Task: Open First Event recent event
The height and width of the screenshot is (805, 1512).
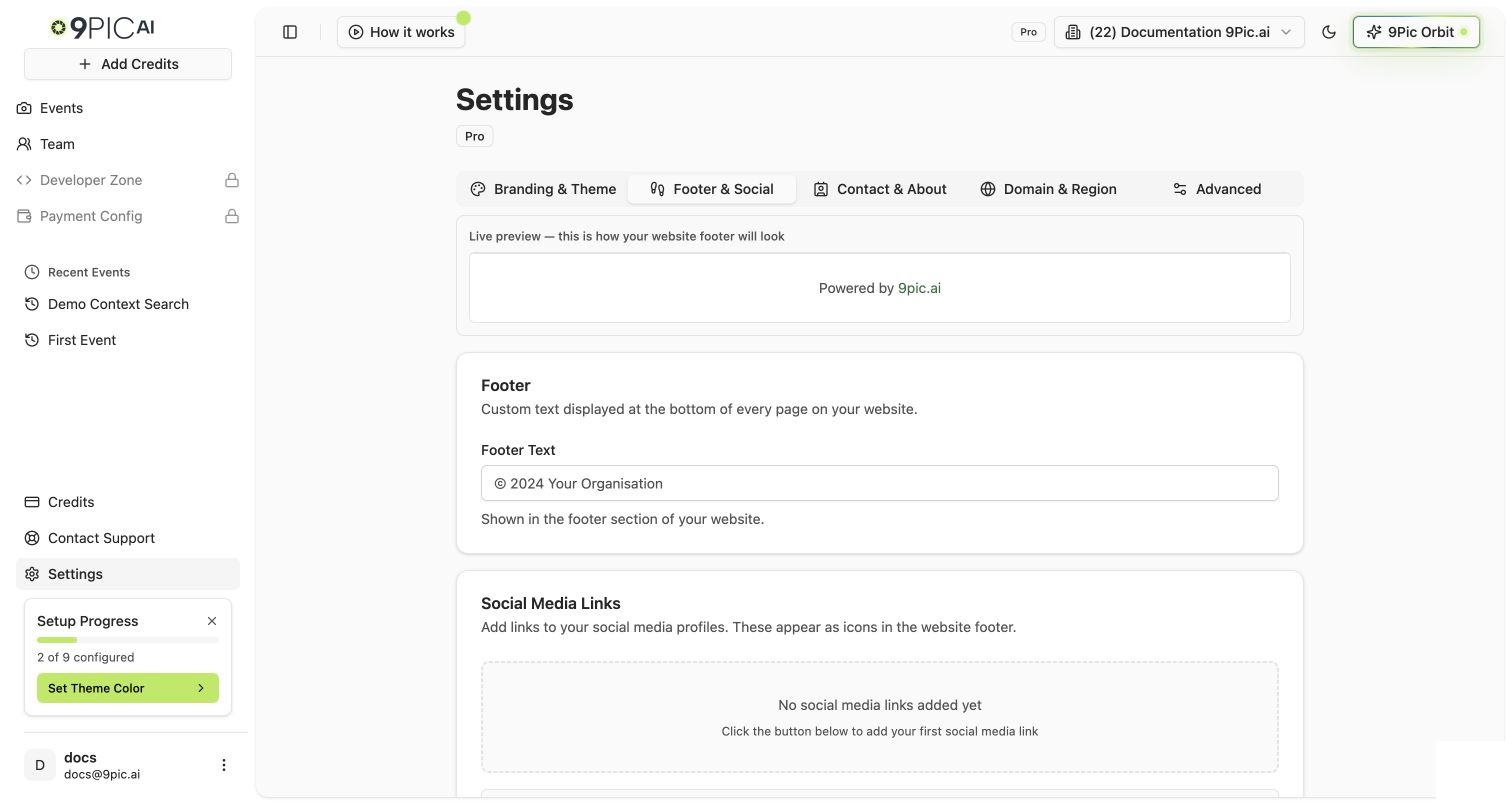Action: point(128,340)
